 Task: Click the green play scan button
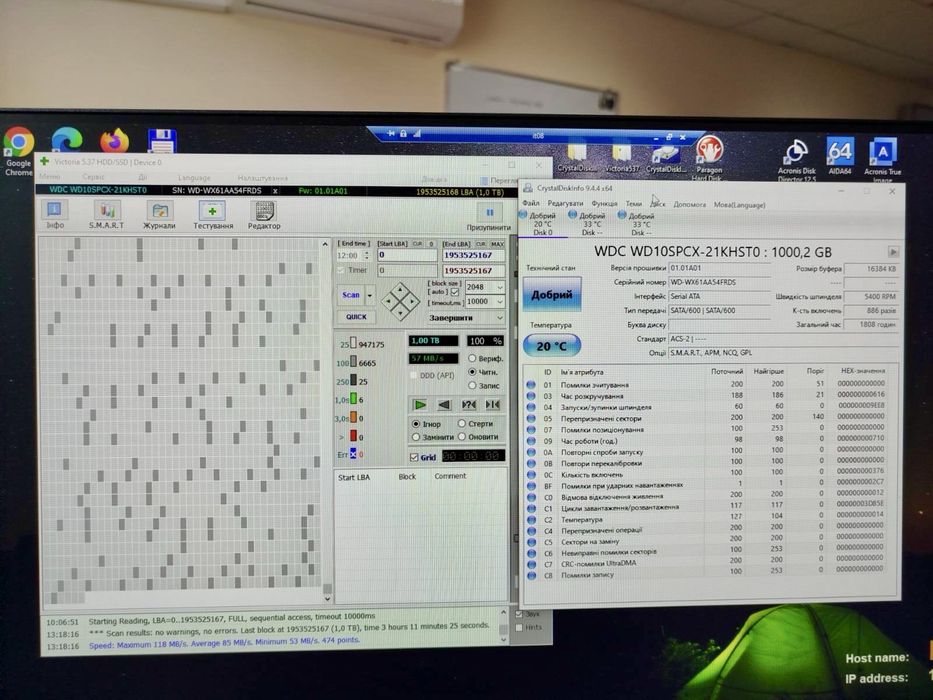(420, 405)
